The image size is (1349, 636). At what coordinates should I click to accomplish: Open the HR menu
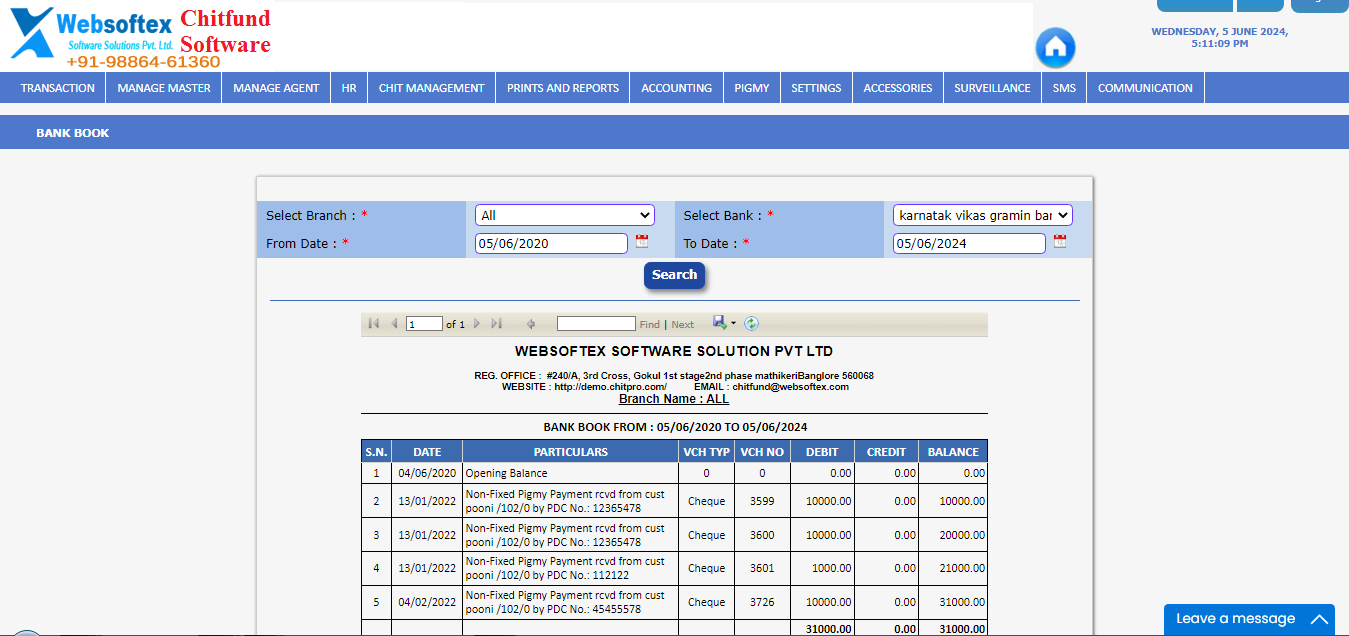click(x=349, y=88)
